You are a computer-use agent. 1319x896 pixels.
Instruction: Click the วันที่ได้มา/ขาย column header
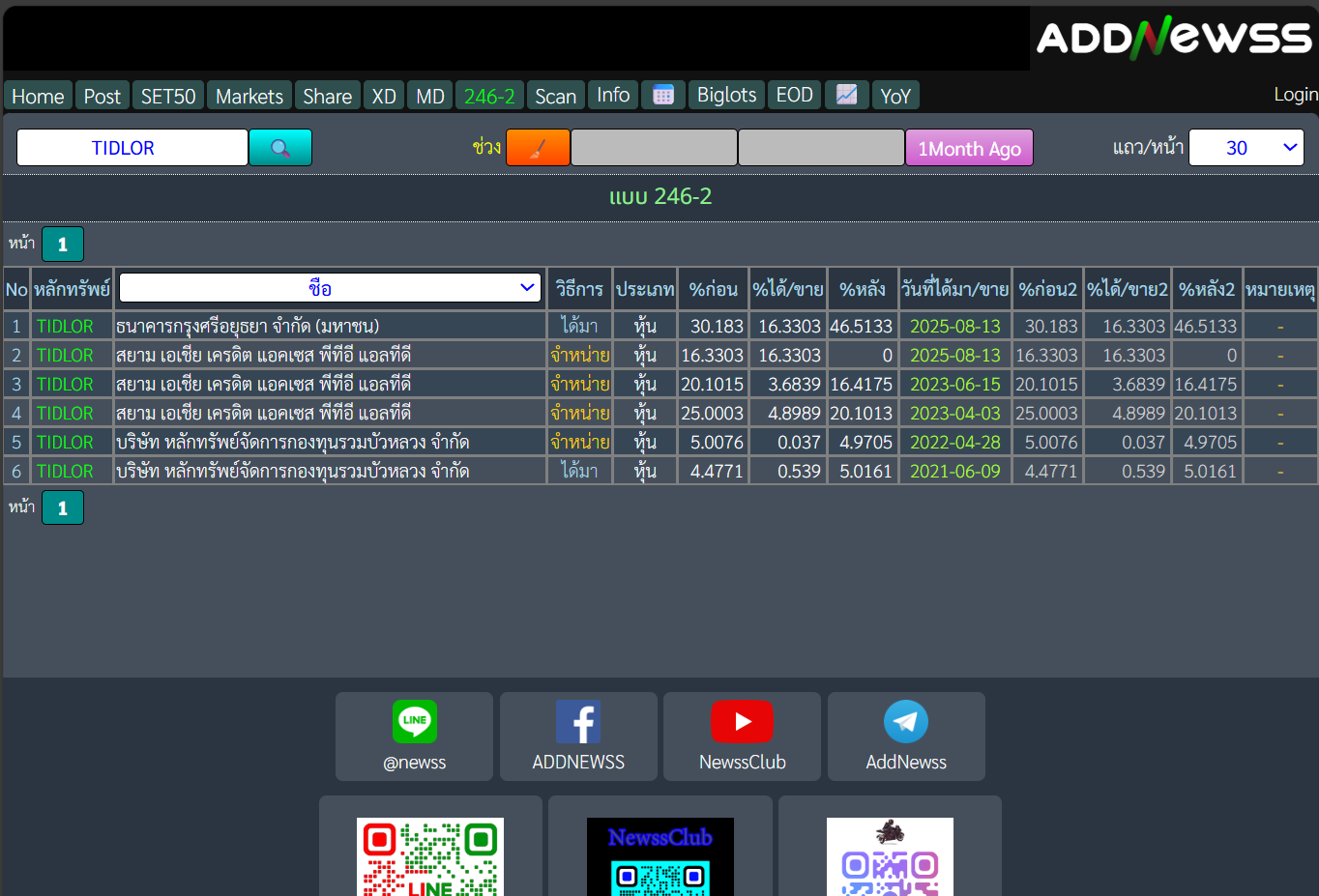click(x=955, y=288)
